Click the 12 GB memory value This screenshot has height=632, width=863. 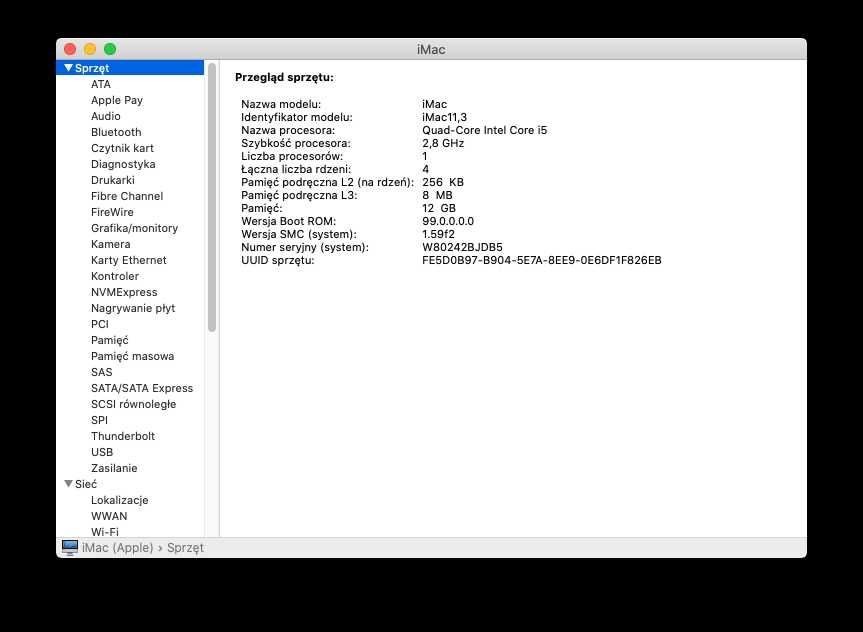(x=439, y=208)
